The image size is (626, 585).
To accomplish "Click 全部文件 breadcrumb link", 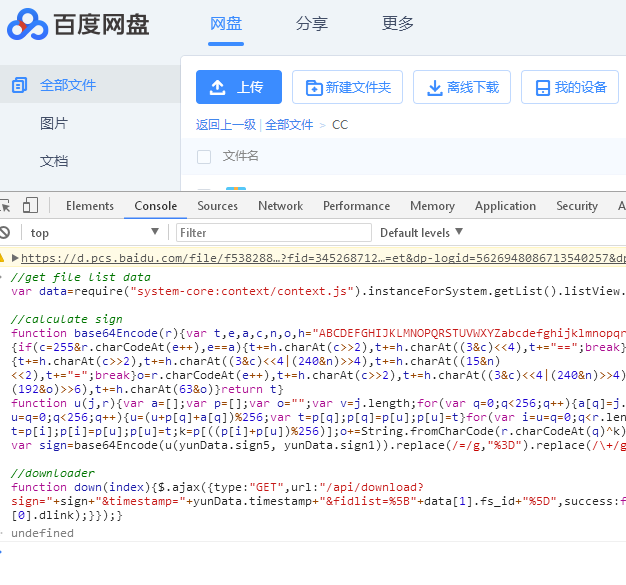I will click(x=289, y=125).
